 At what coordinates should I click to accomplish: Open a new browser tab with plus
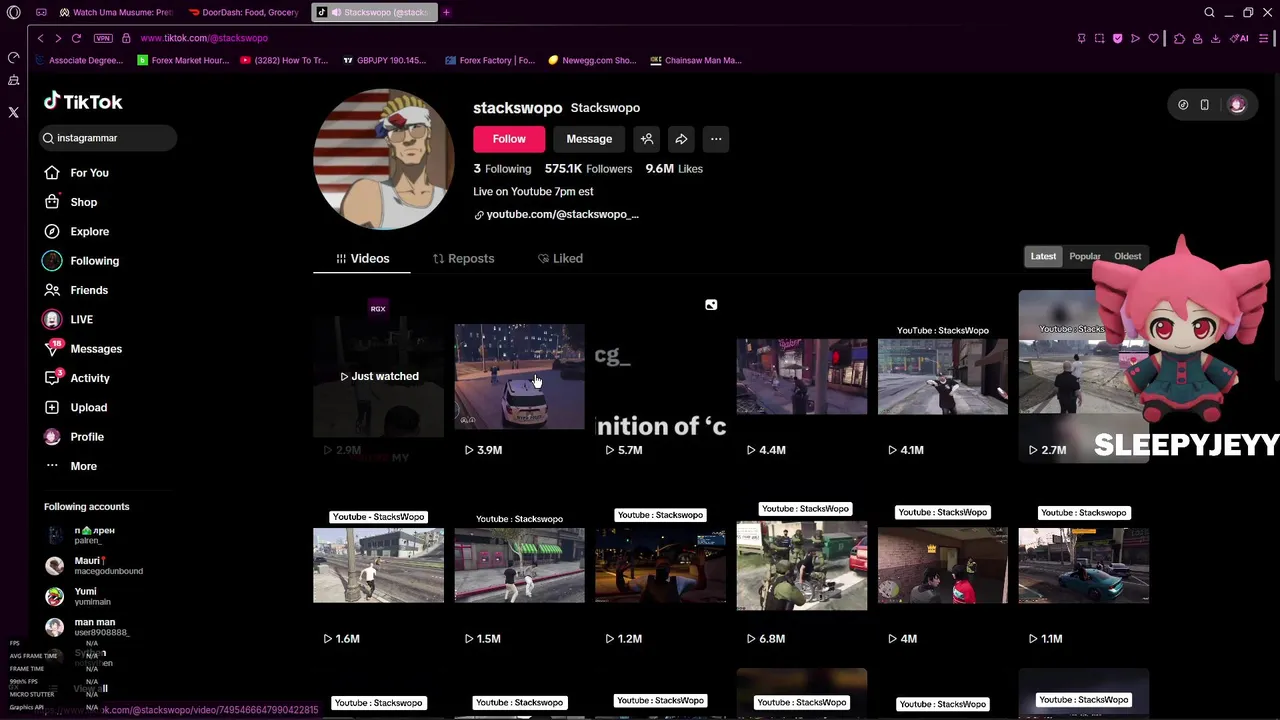[x=446, y=12]
